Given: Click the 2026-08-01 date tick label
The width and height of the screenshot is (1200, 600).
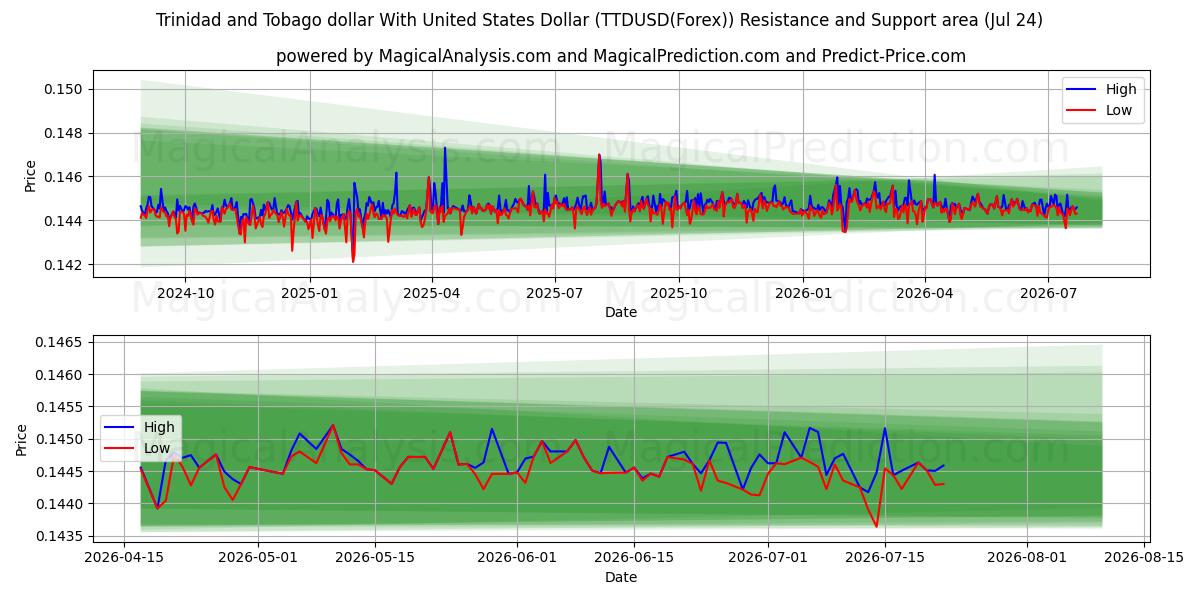Looking at the screenshot, I should [1027, 559].
